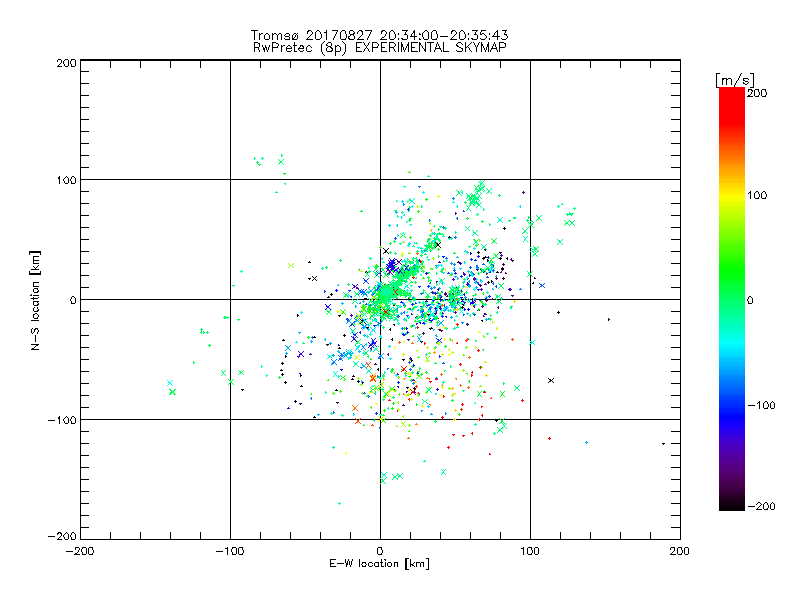Click the colorbar tick label '-100'
This screenshot has height=600, width=800.
[x=761, y=405]
